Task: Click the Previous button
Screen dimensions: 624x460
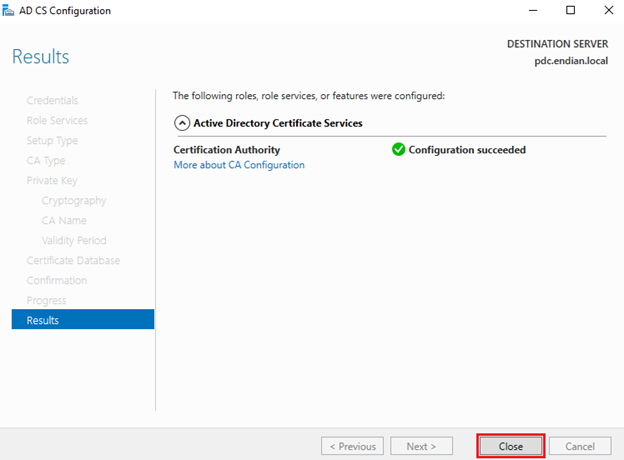Action: point(352,446)
